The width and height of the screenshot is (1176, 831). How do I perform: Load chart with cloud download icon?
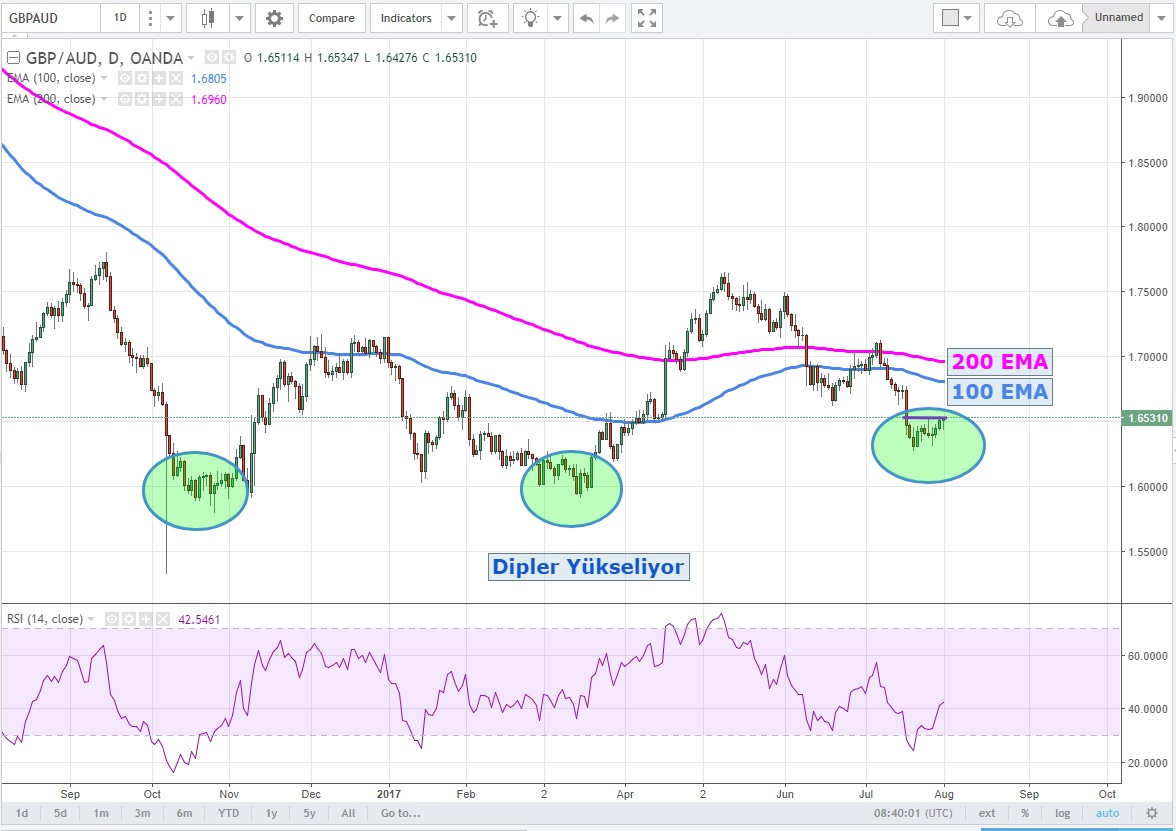(1011, 18)
